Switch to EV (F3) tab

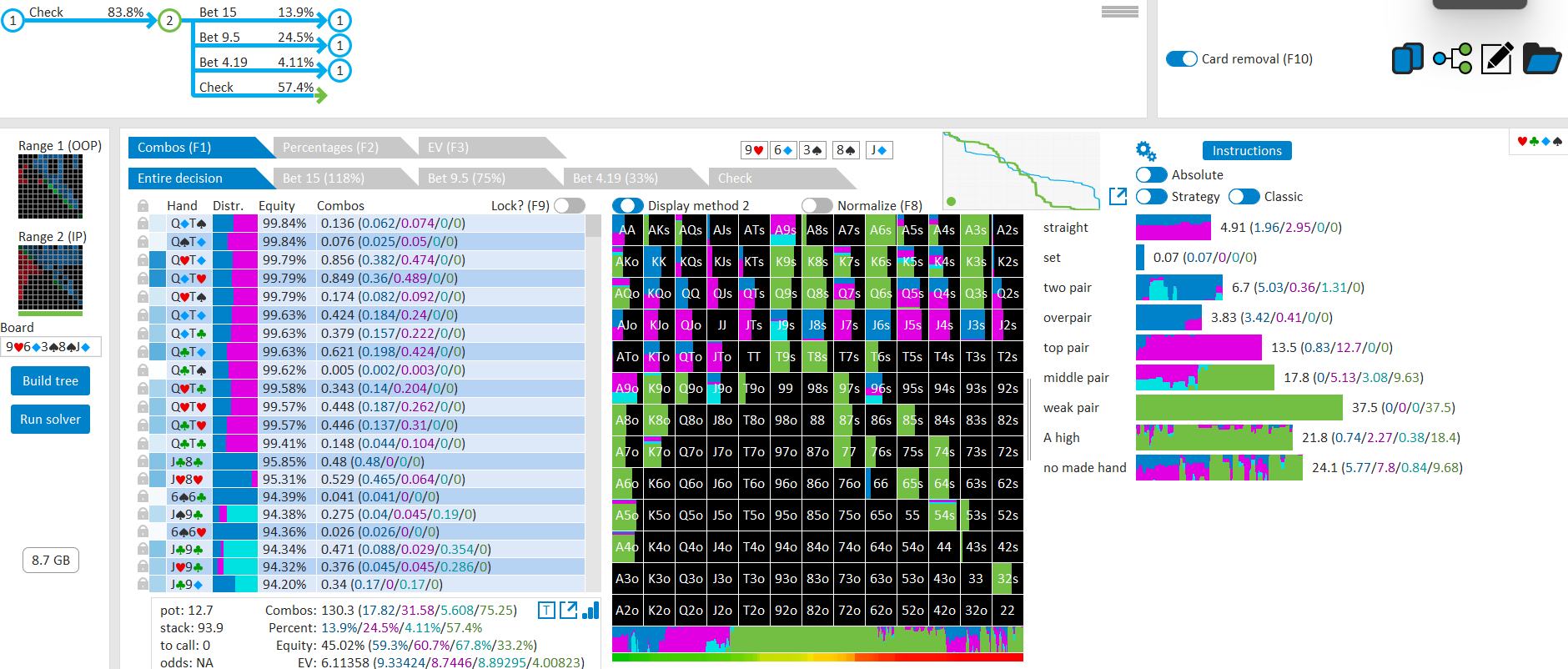(491, 148)
